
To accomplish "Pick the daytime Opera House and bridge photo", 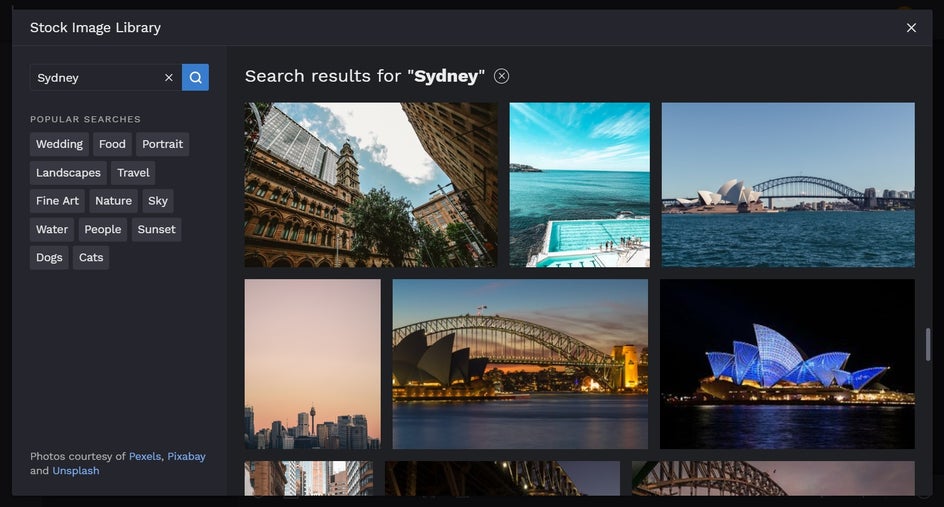I will (787, 184).
